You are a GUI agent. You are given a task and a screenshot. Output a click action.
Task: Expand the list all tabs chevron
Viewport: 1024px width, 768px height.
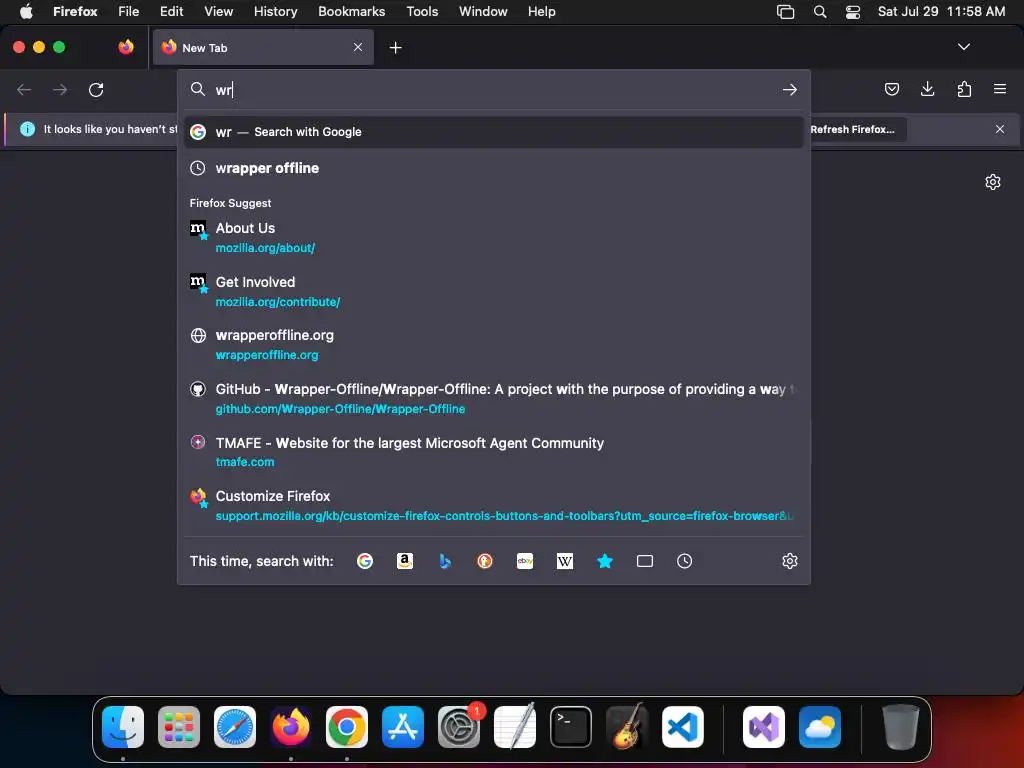pyautogui.click(x=963, y=47)
